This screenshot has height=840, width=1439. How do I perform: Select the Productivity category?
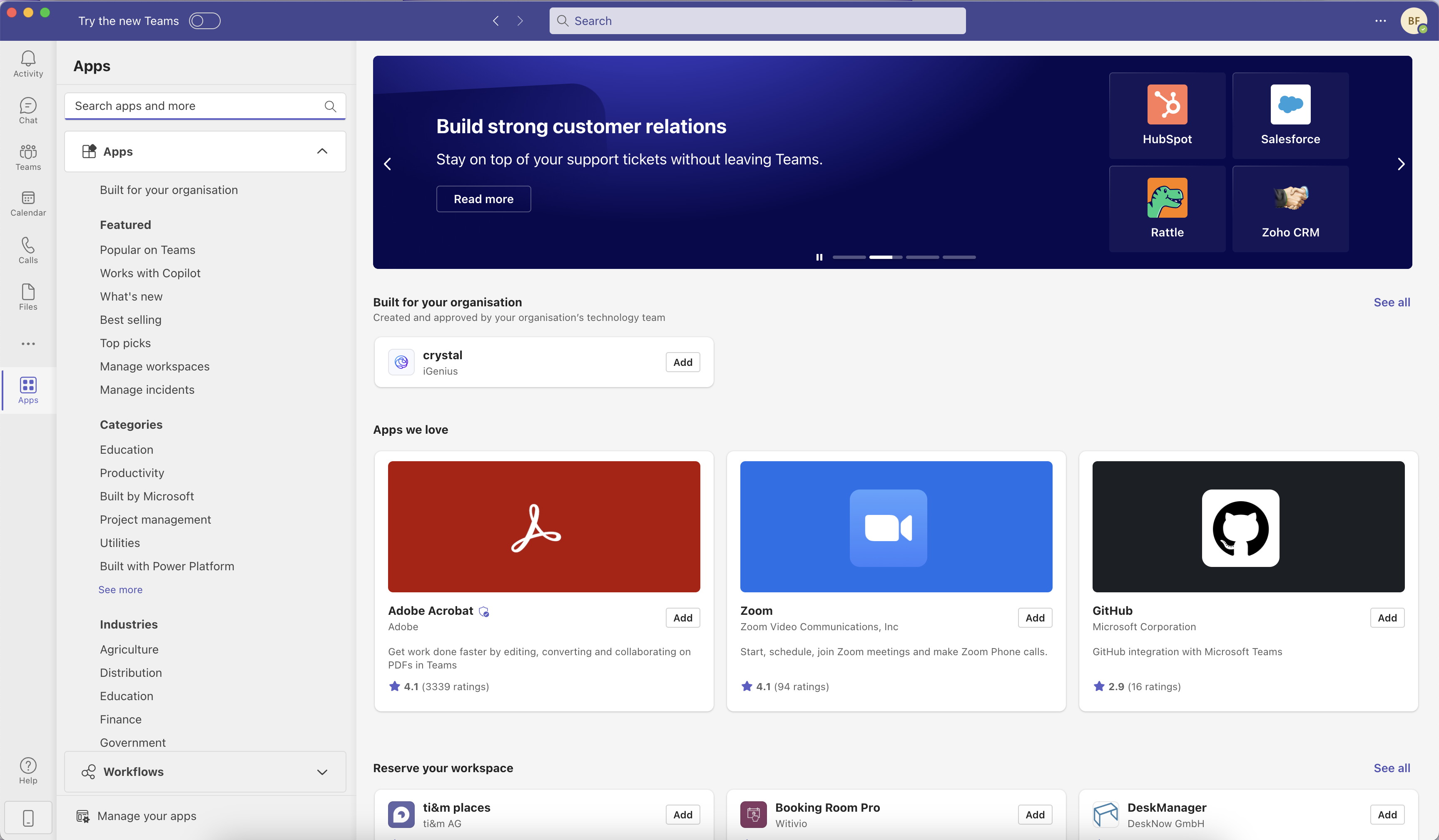coord(132,473)
